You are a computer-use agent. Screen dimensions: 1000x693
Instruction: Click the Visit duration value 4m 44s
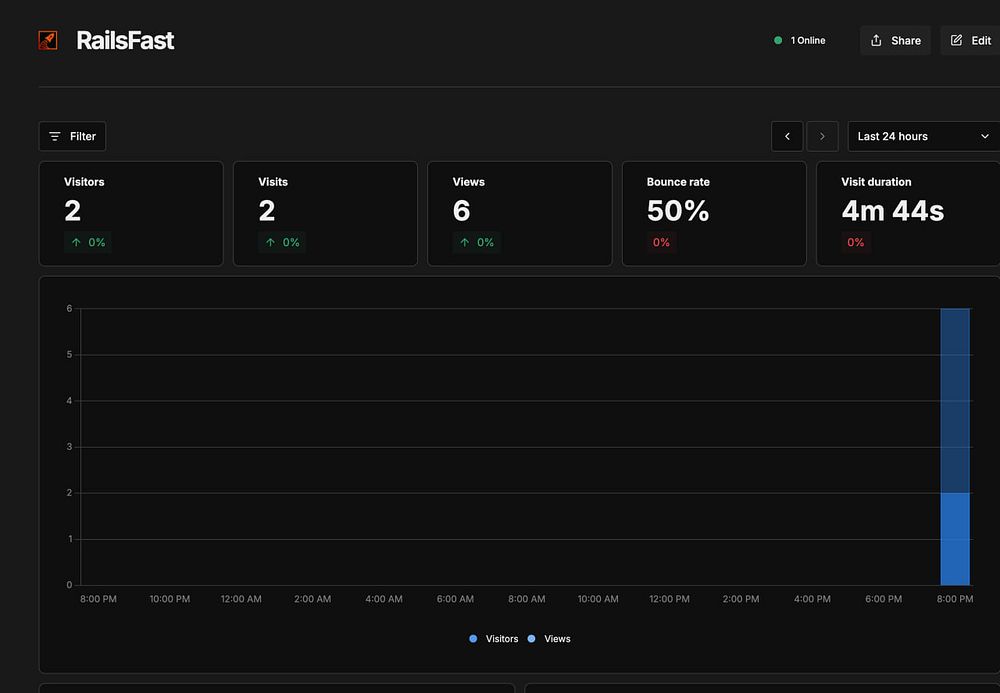pyautogui.click(x=892, y=211)
